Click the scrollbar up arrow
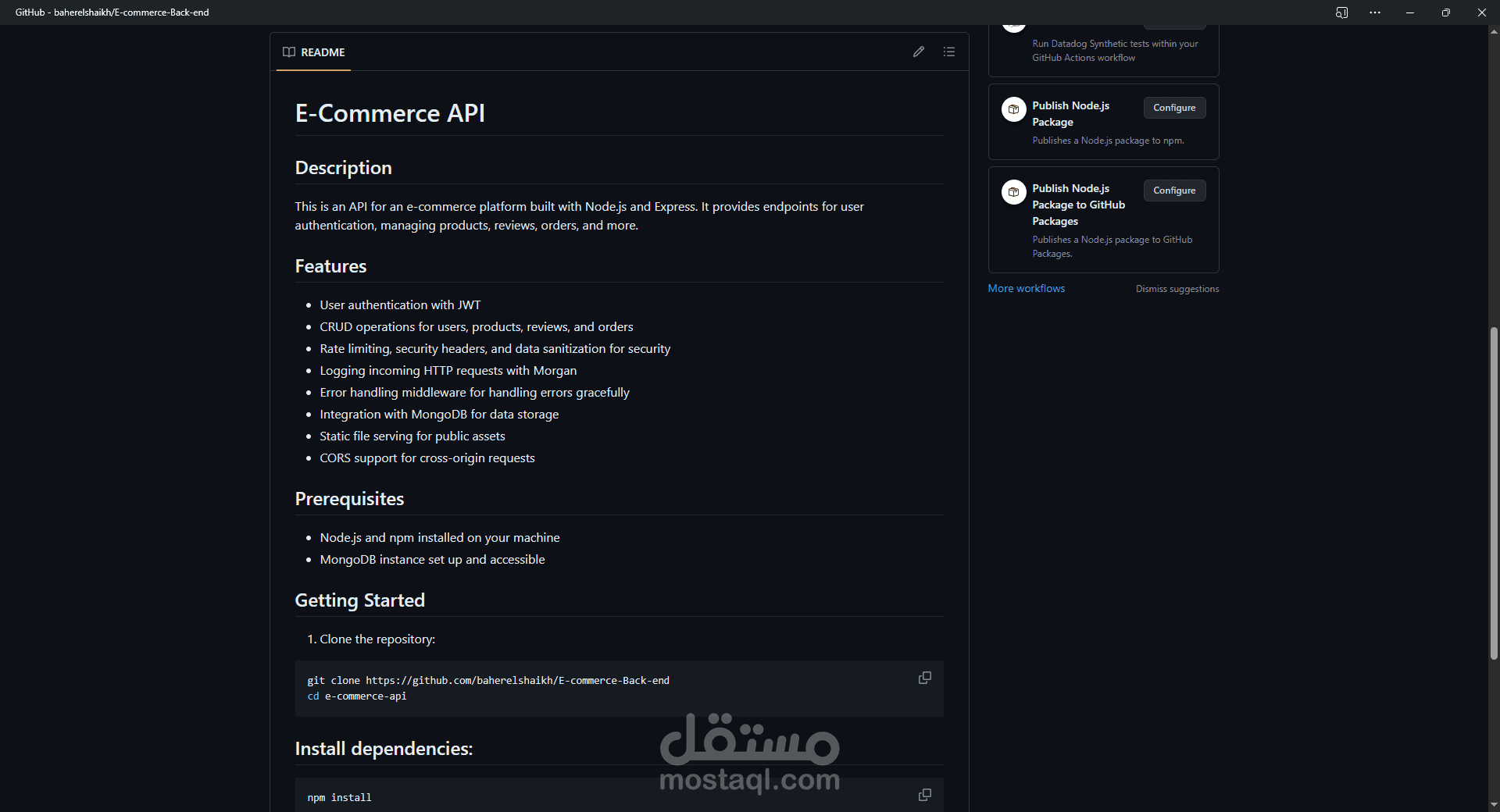Image resolution: width=1500 pixels, height=812 pixels. (1494, 32)
